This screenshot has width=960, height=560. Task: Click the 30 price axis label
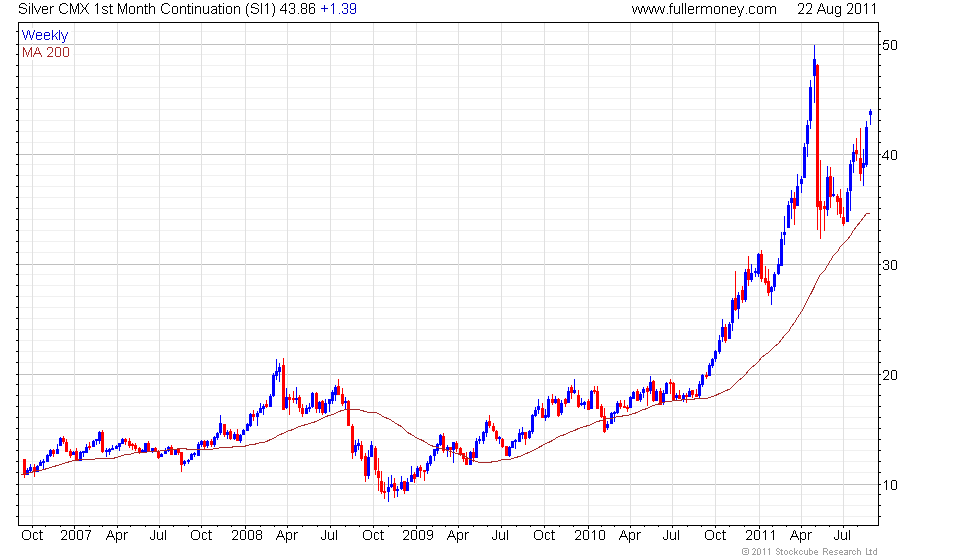pos(890,265)
